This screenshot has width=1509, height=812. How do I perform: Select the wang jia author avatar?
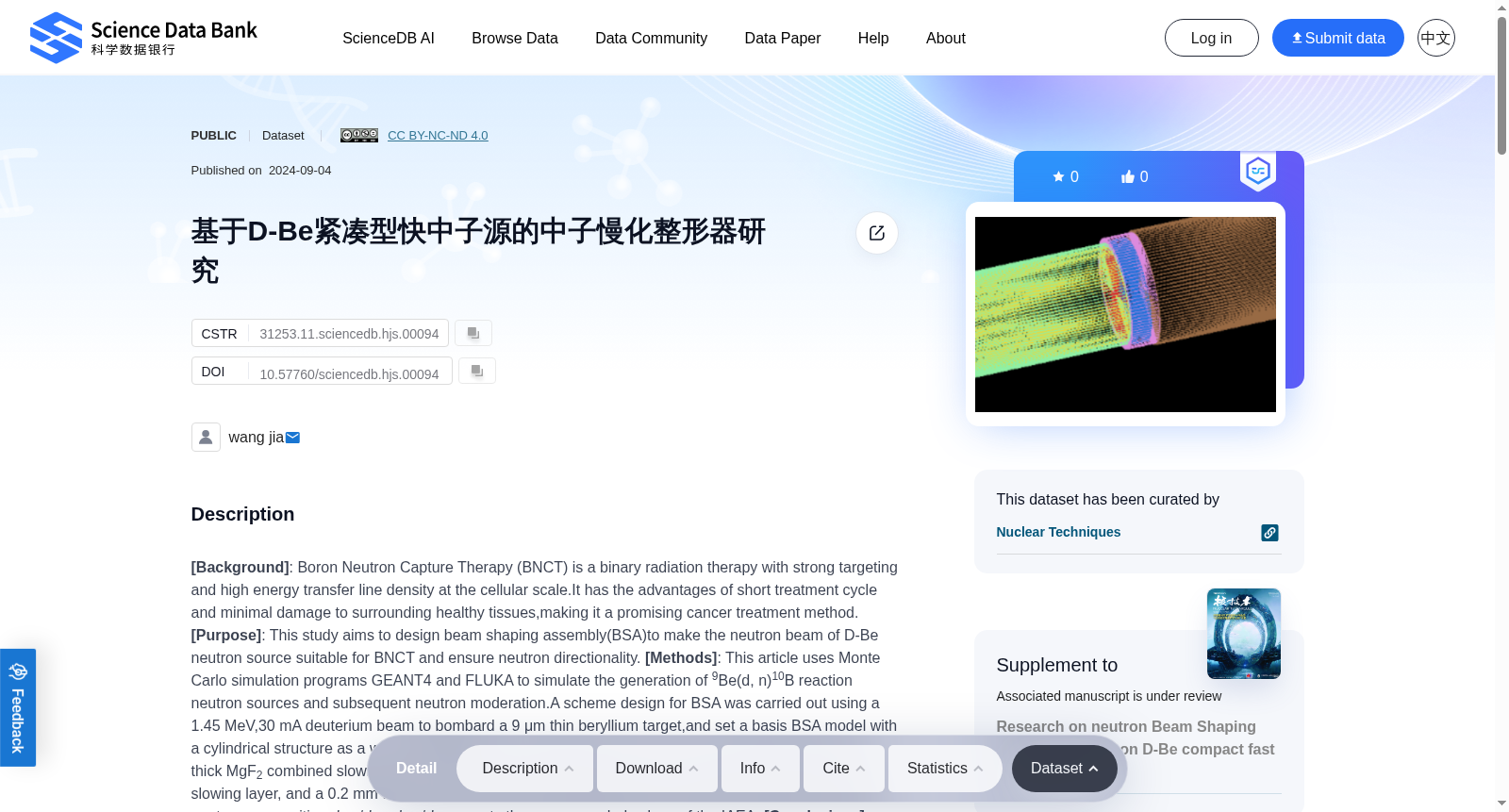[x=206, y=437]
